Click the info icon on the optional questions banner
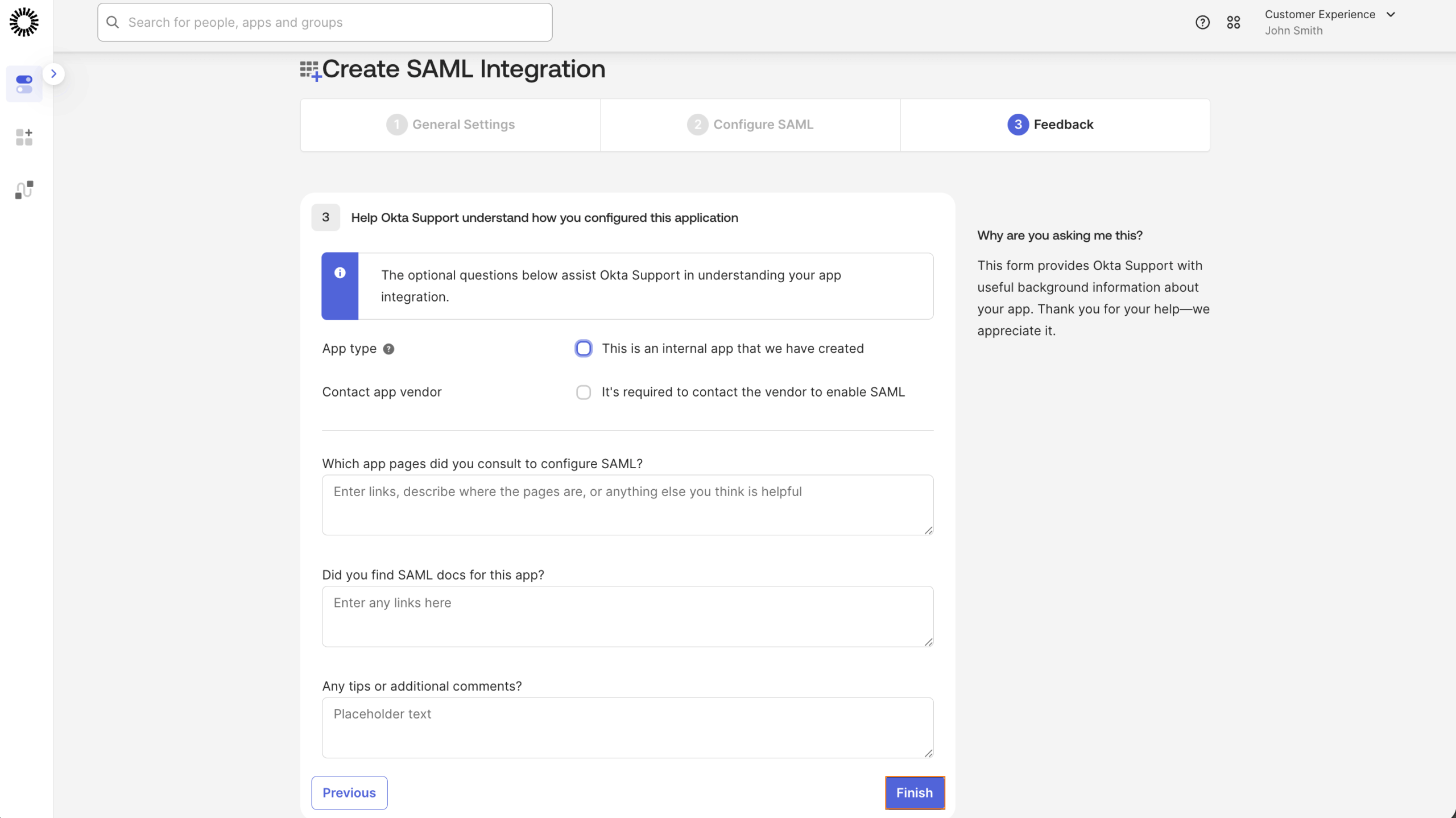1456x818 pixels. [340, 272]
